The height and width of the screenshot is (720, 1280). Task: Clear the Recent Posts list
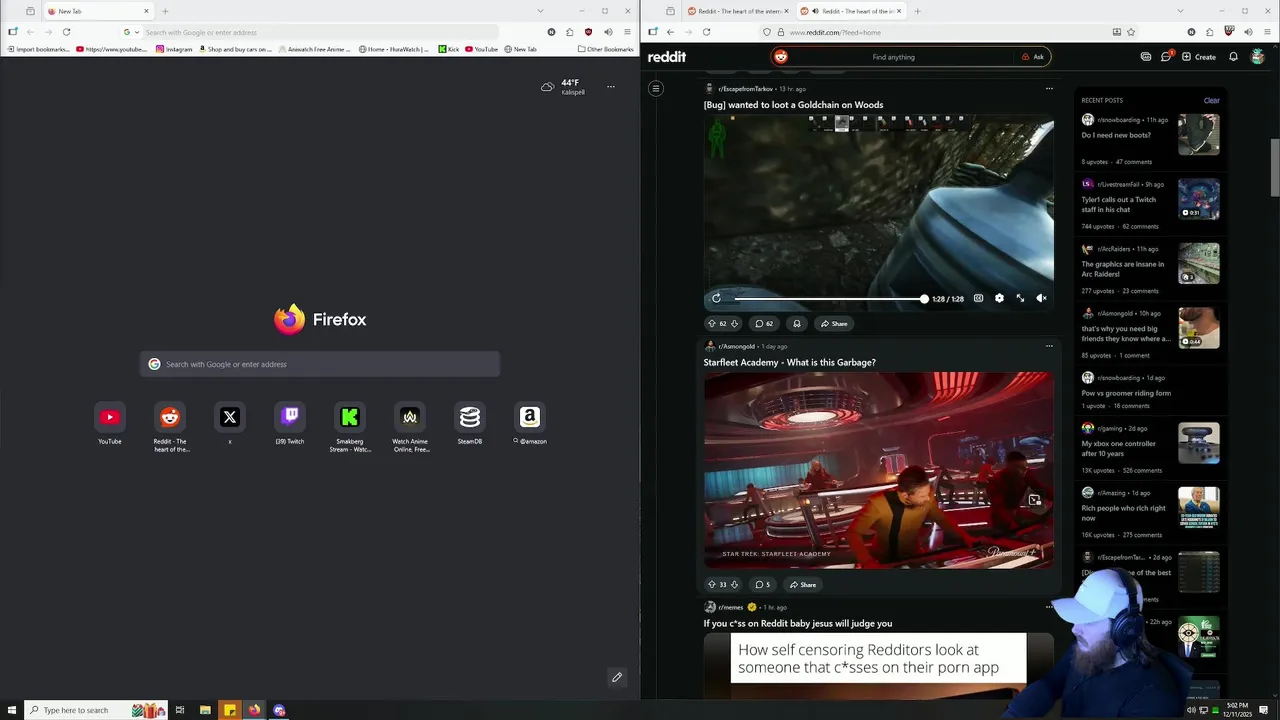coord(1211,100)
